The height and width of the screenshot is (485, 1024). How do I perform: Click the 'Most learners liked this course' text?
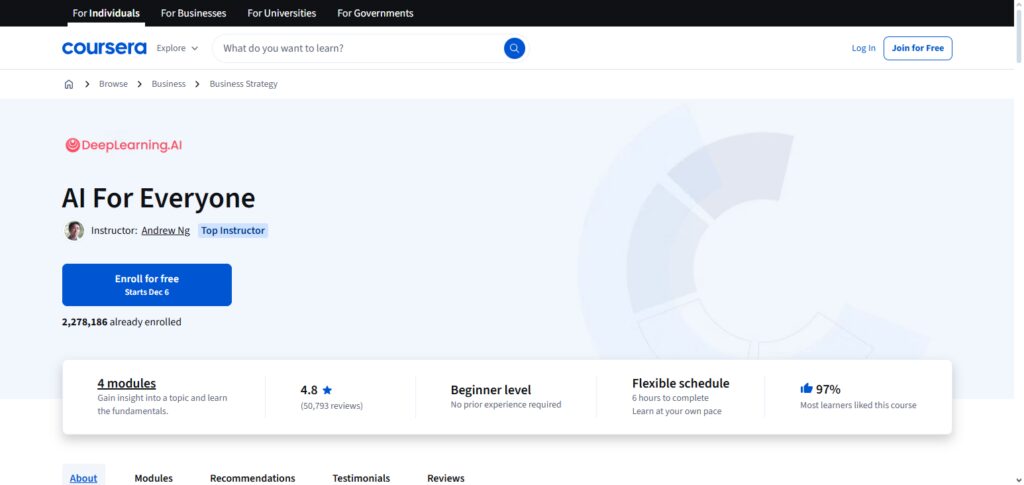858,405
